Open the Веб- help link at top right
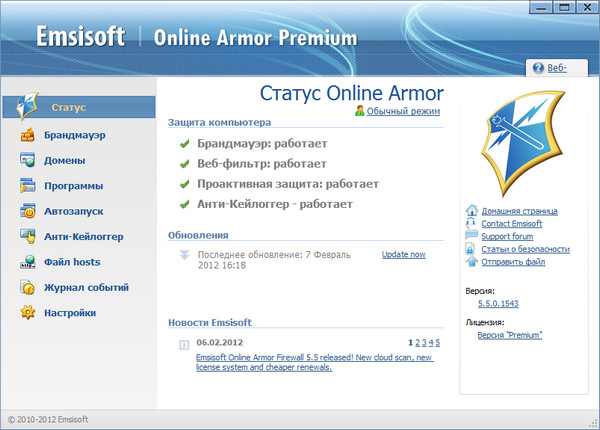 coord(557,68)
